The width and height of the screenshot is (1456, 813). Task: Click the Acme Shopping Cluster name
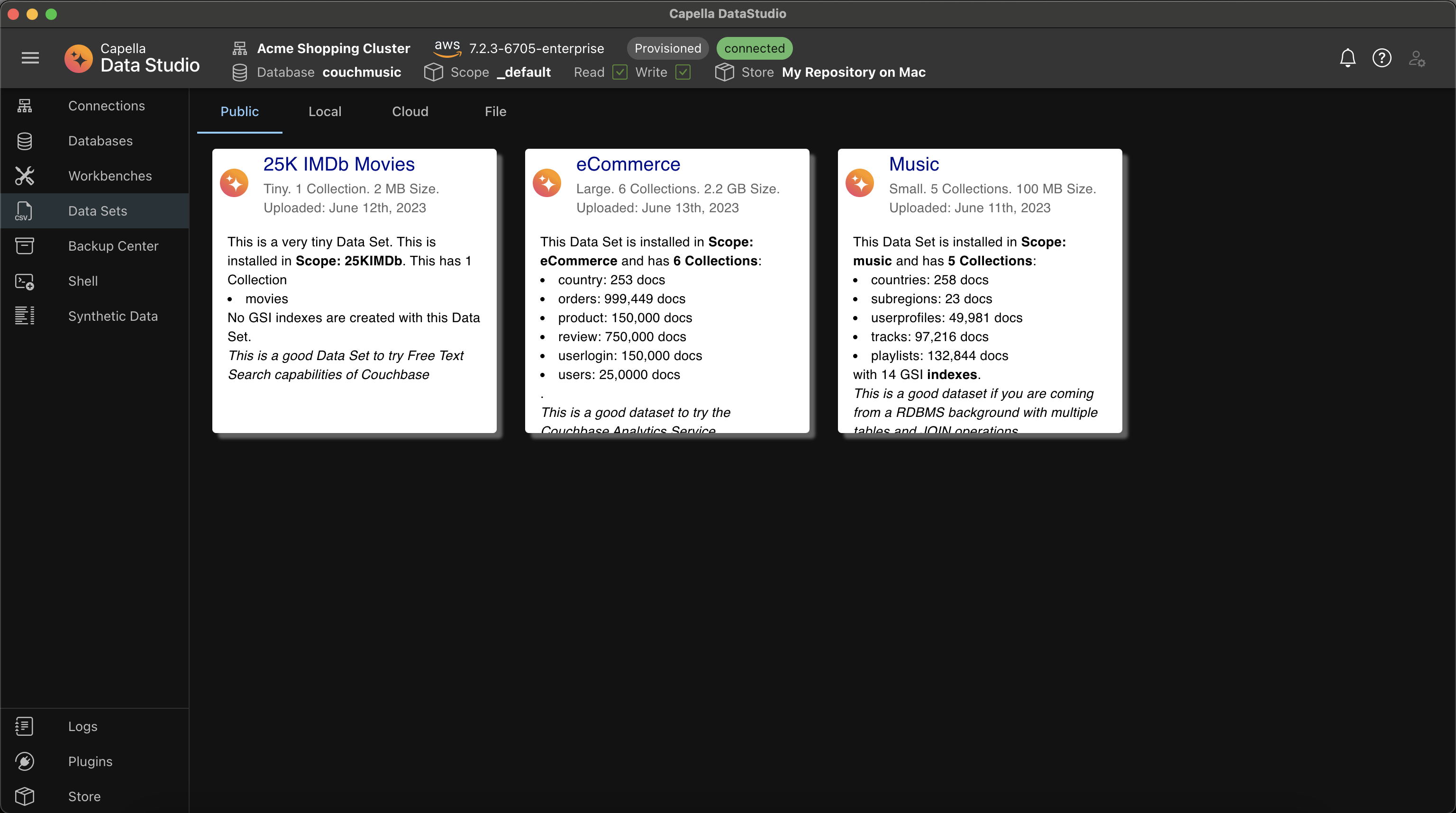[334, 49]
